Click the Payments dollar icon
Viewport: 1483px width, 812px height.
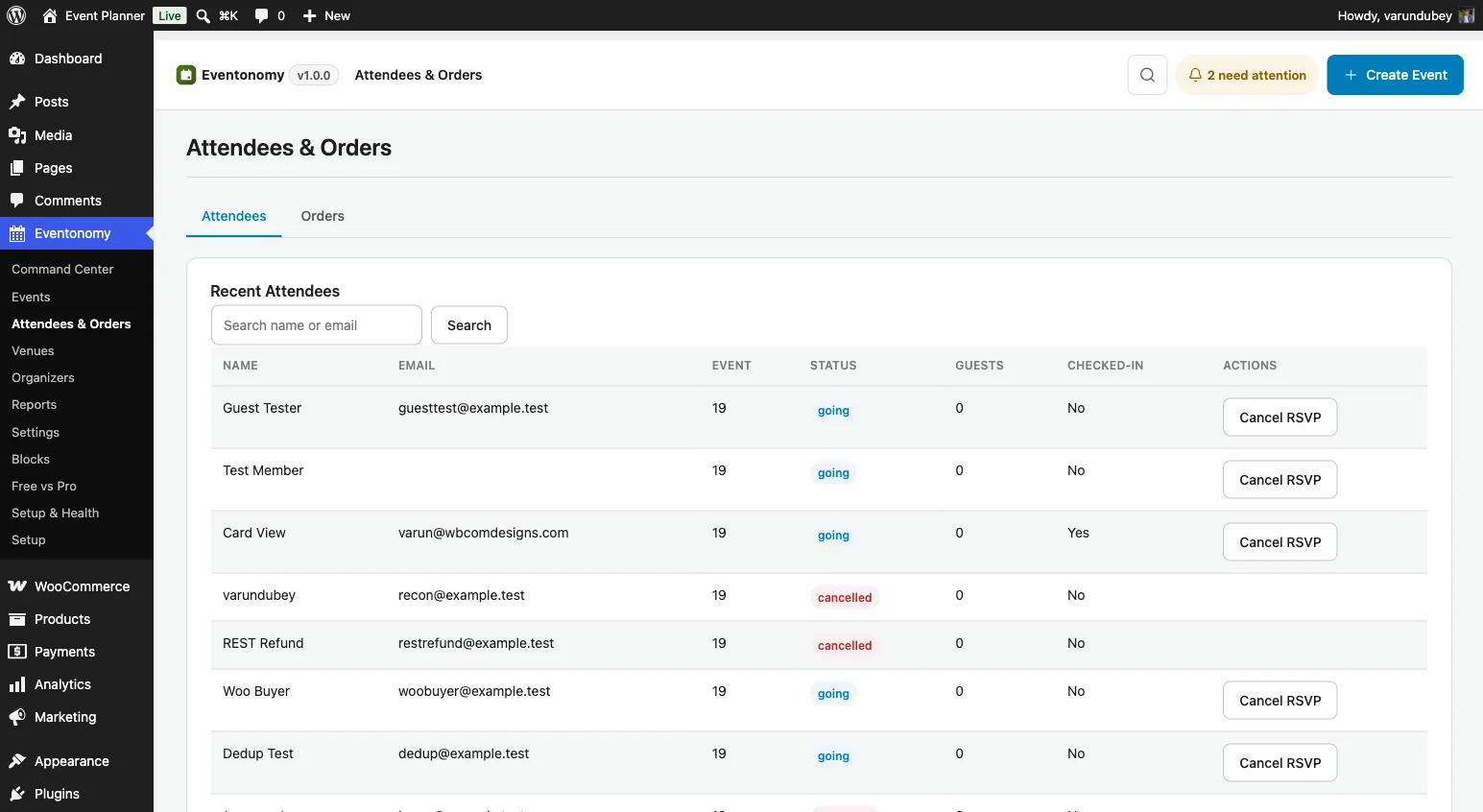coord(17,652)
